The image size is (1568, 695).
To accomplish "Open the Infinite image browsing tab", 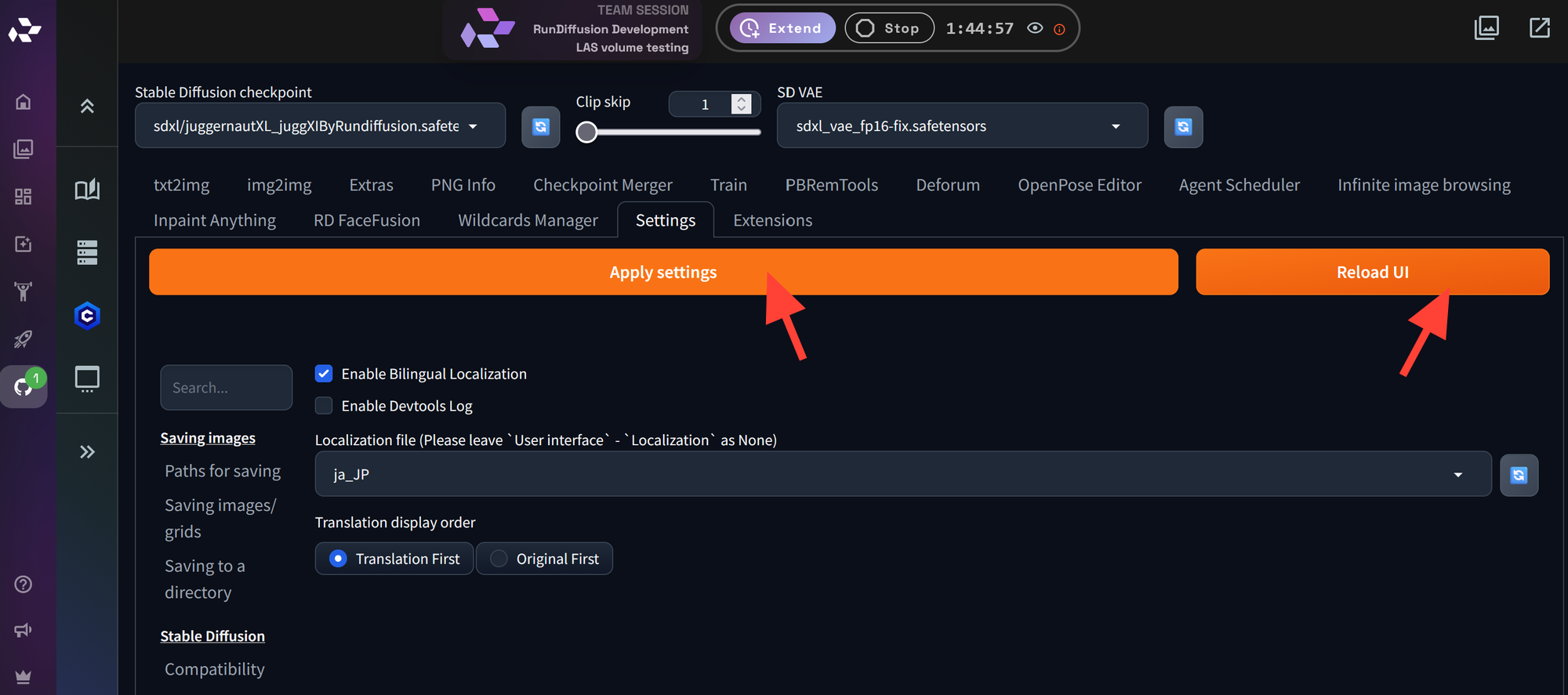I will point(1424,185).
